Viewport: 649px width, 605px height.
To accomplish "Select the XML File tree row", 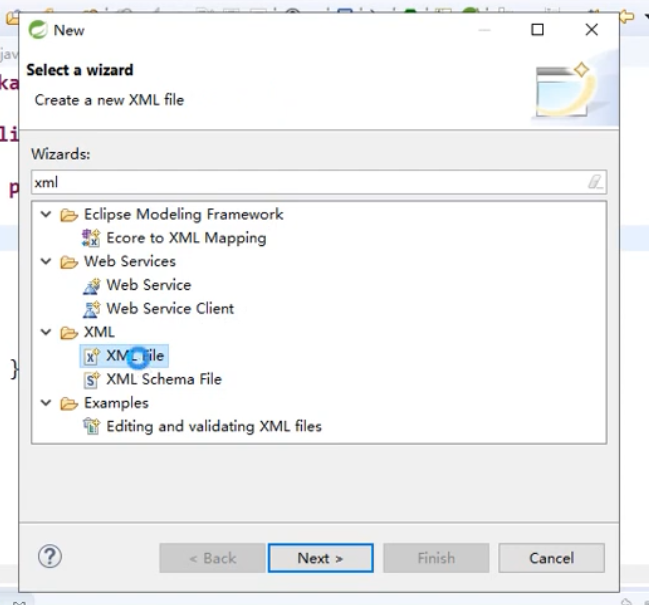I will [124, 356].
